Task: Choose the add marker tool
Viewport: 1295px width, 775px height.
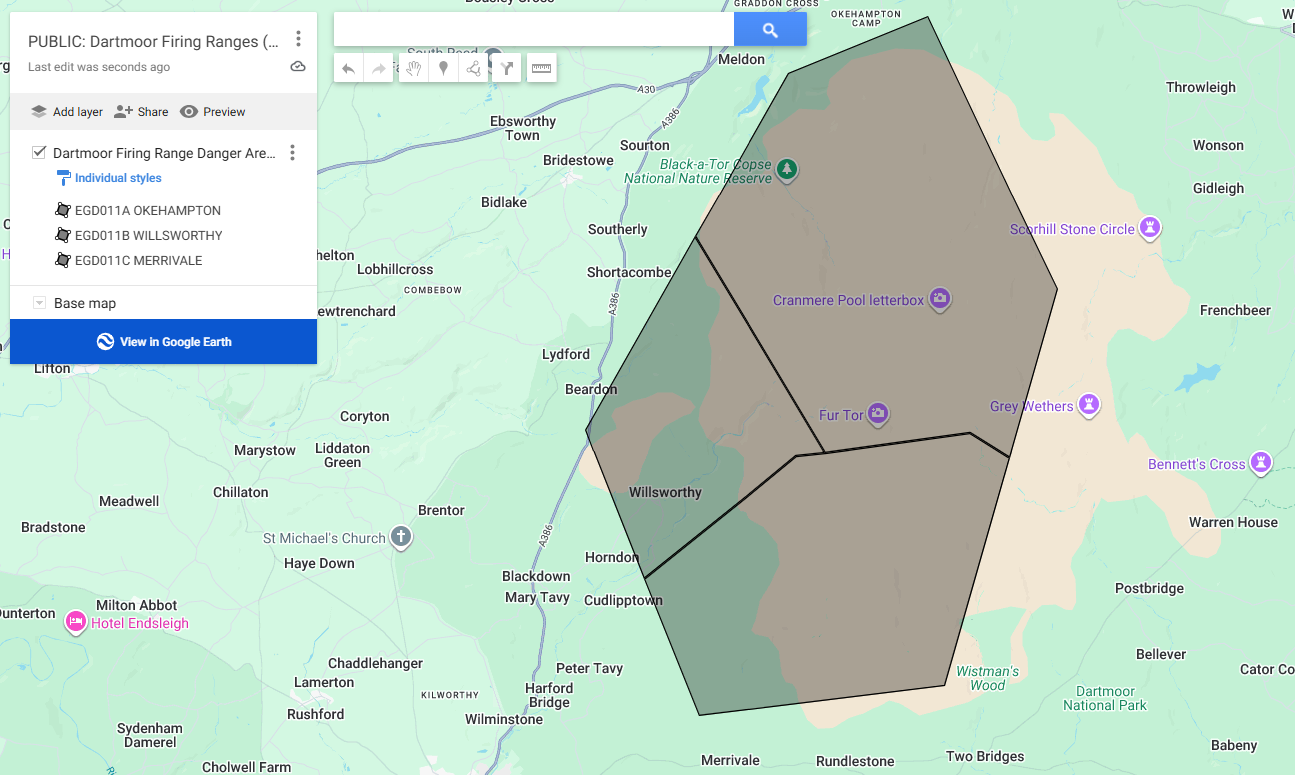Action: click(443, 68)
